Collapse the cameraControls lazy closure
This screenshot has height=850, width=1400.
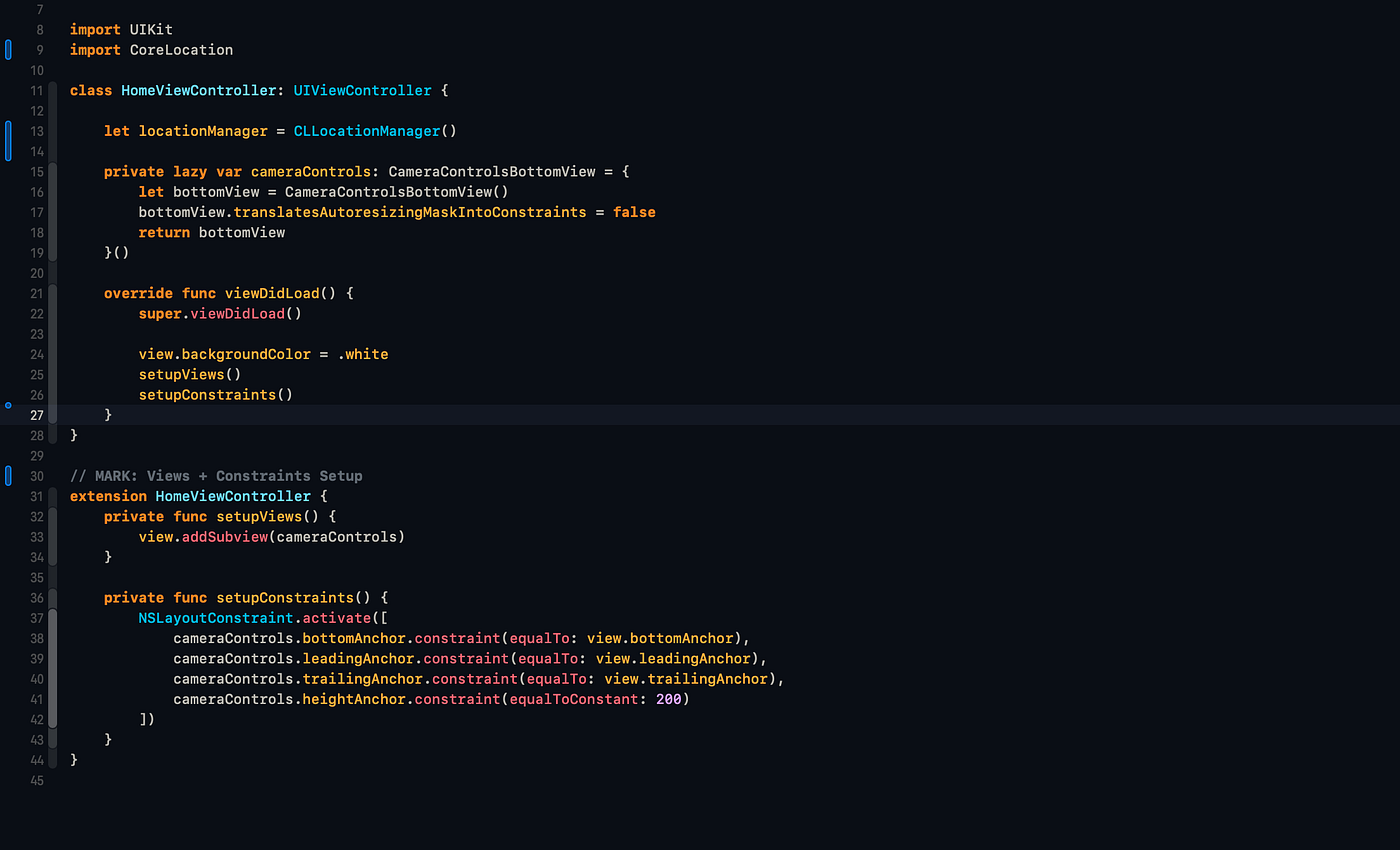tap(52, 211)
